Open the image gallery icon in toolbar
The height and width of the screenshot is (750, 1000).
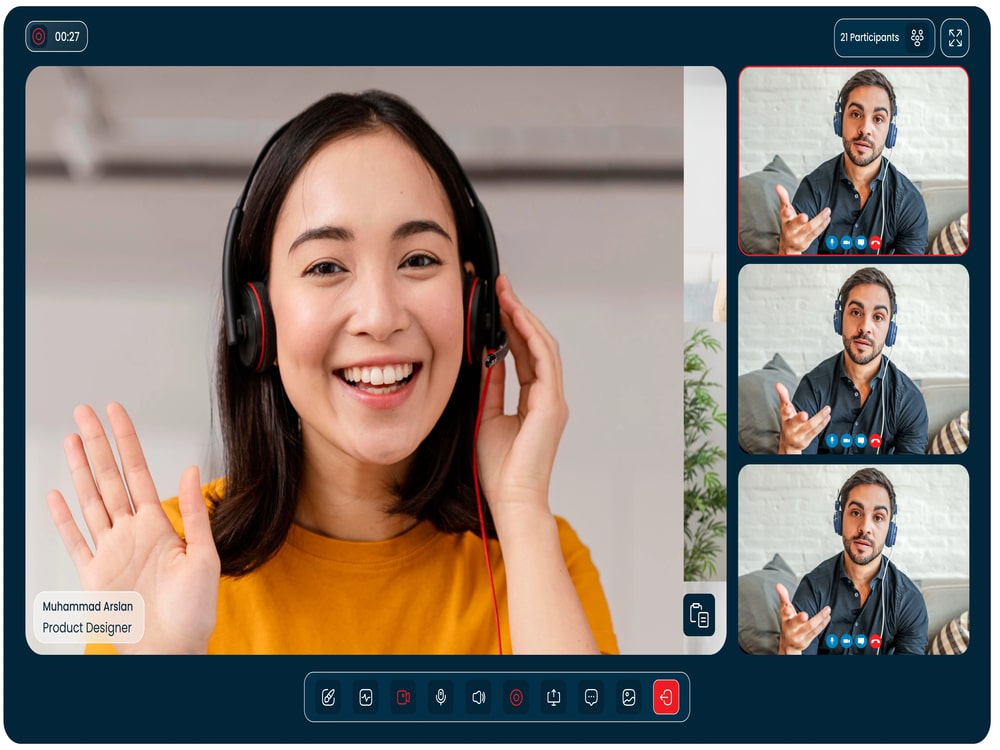[629, 697]
